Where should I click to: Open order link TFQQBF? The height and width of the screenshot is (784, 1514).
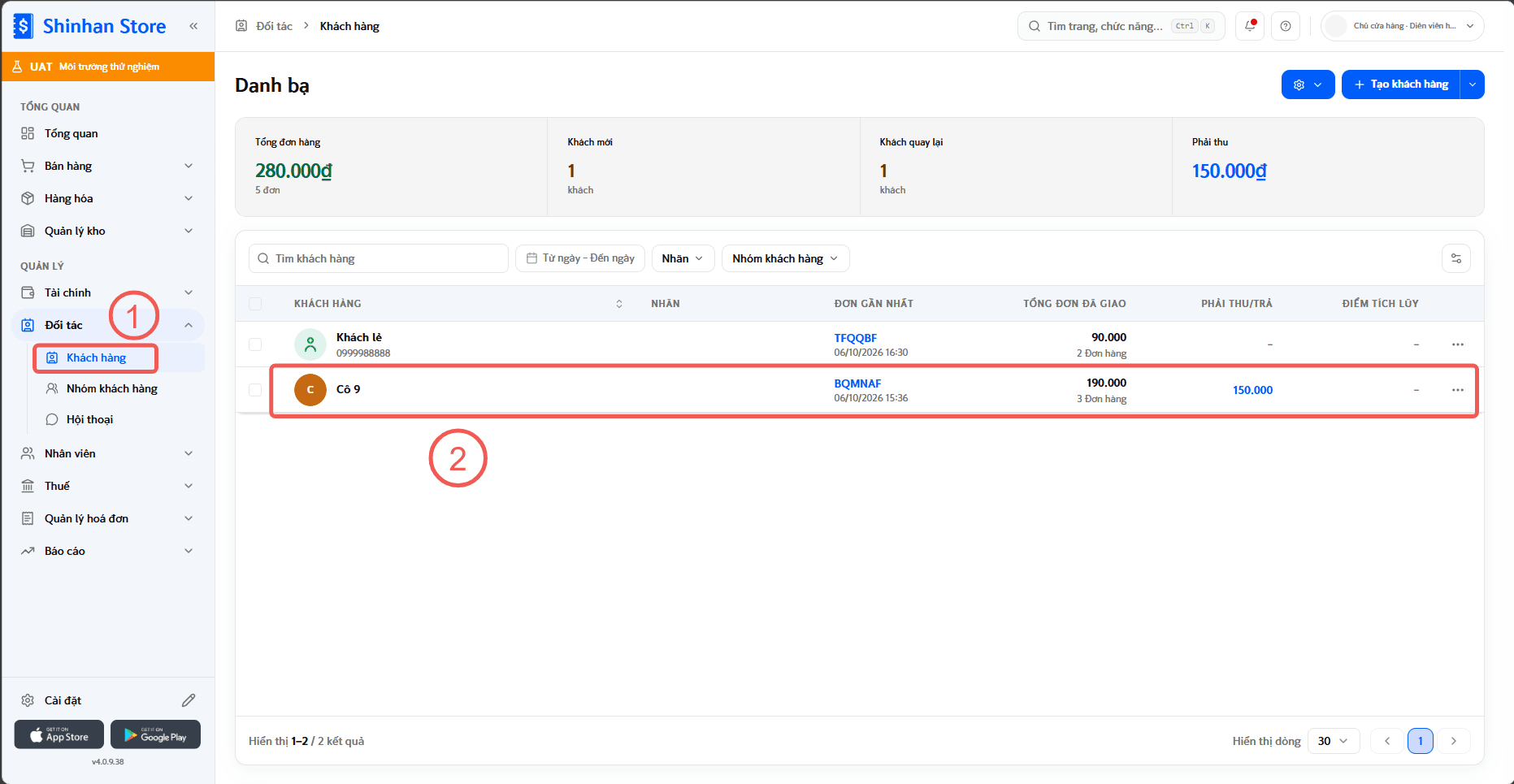pyautogui.click(x=855, y=338)
